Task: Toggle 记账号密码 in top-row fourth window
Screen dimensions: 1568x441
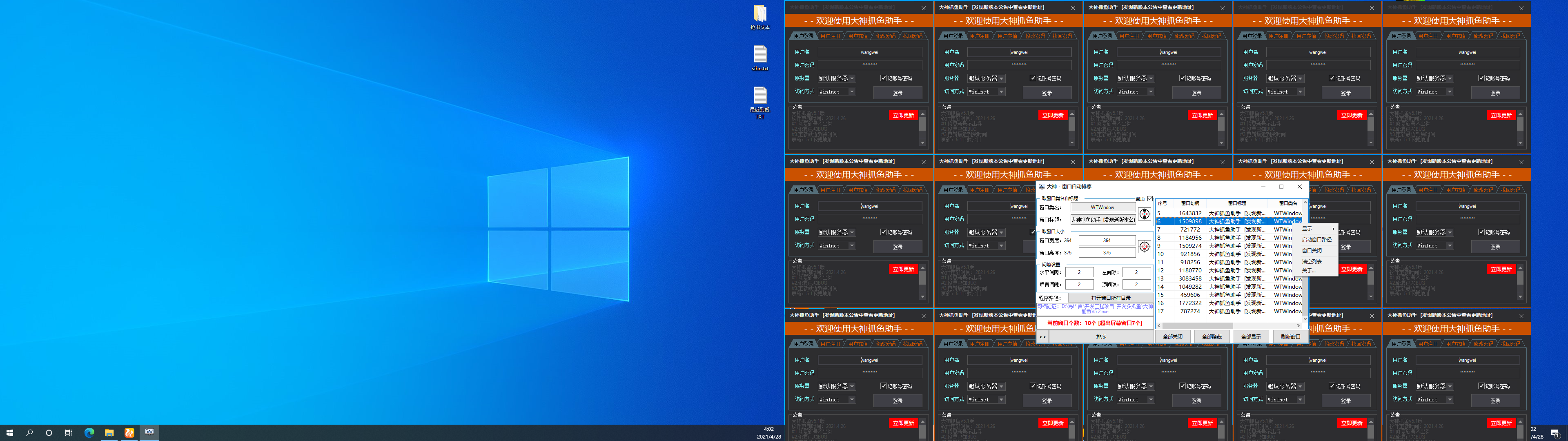Action: [x=1332, y=78]
